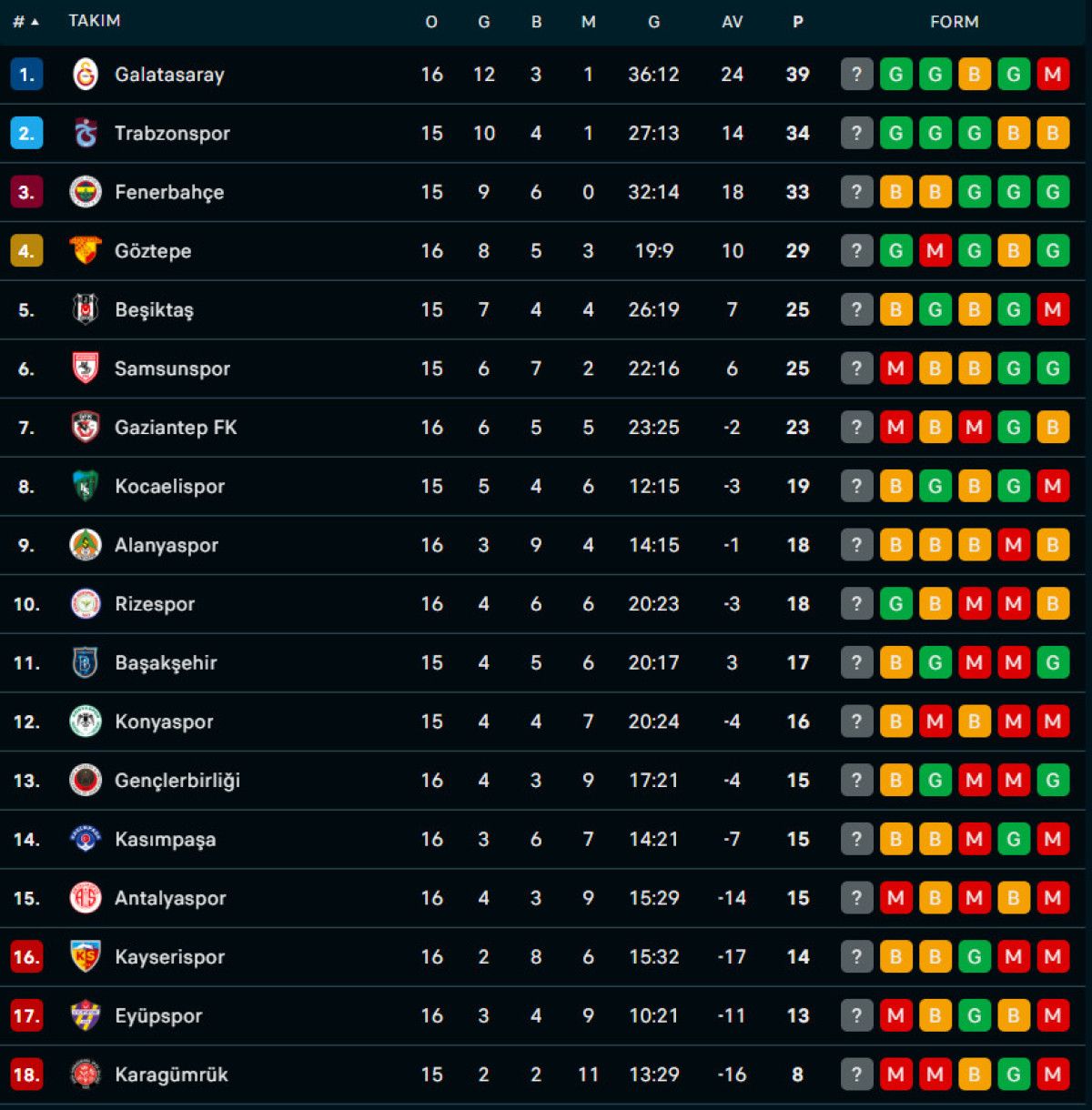Click the rank 18 red relegation badge
This screenshot has width=1092, height=1110.
[26, 1075]
